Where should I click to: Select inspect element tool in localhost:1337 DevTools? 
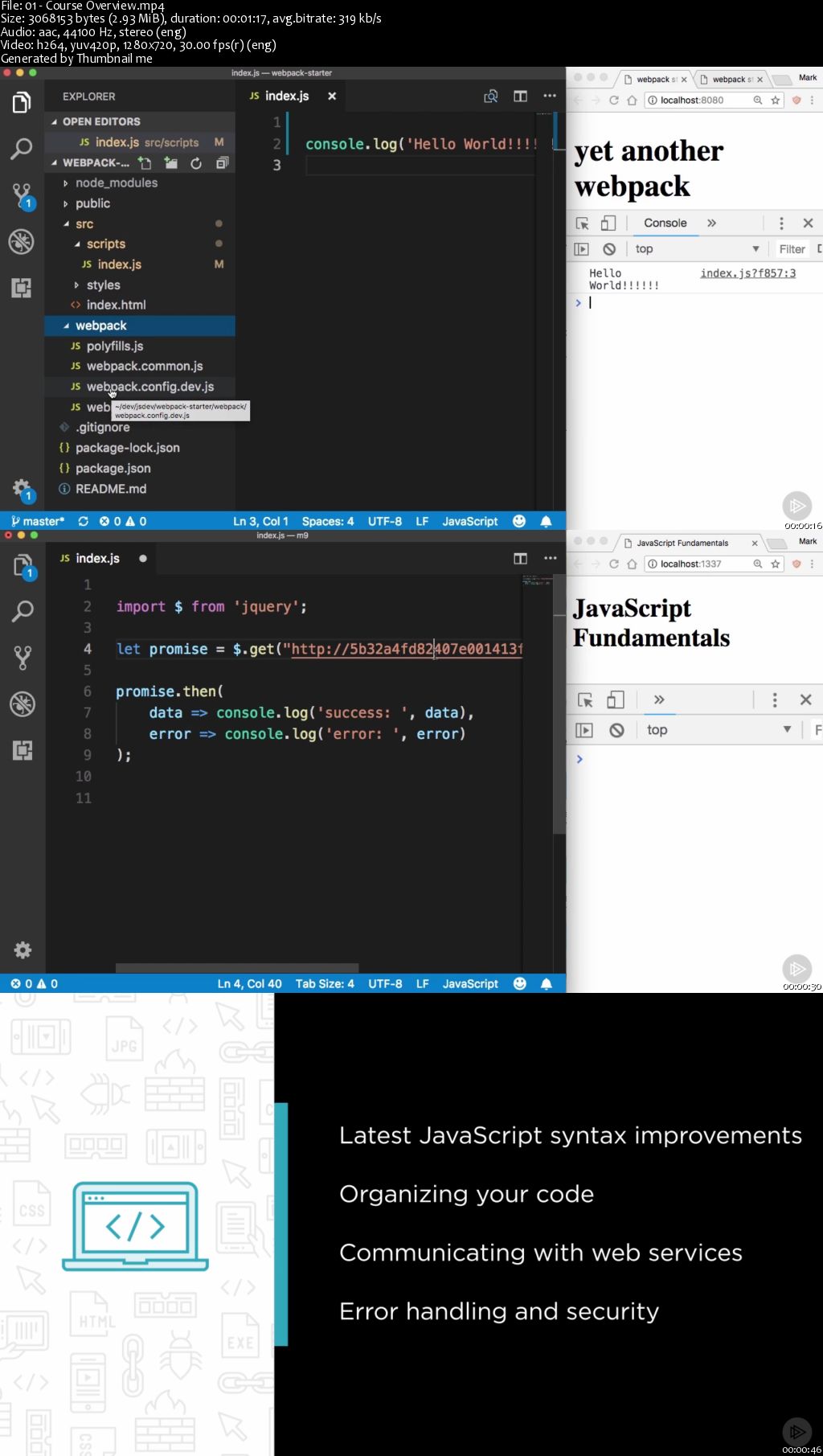[586, 700]
